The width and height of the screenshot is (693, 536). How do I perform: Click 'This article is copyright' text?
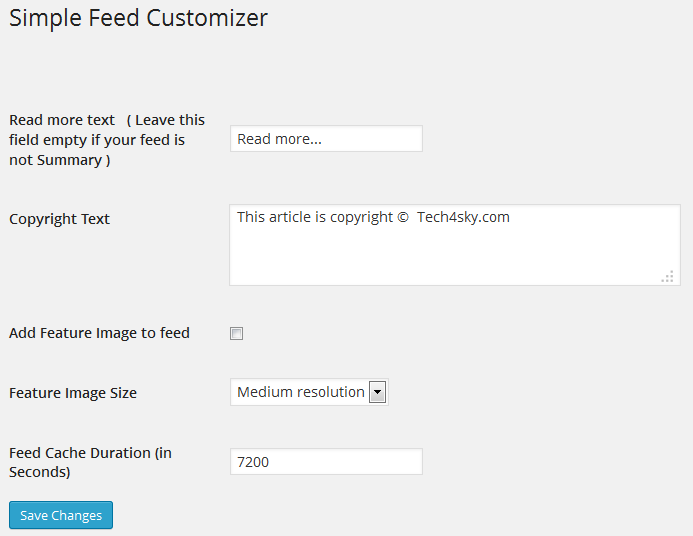click(315, 217)
